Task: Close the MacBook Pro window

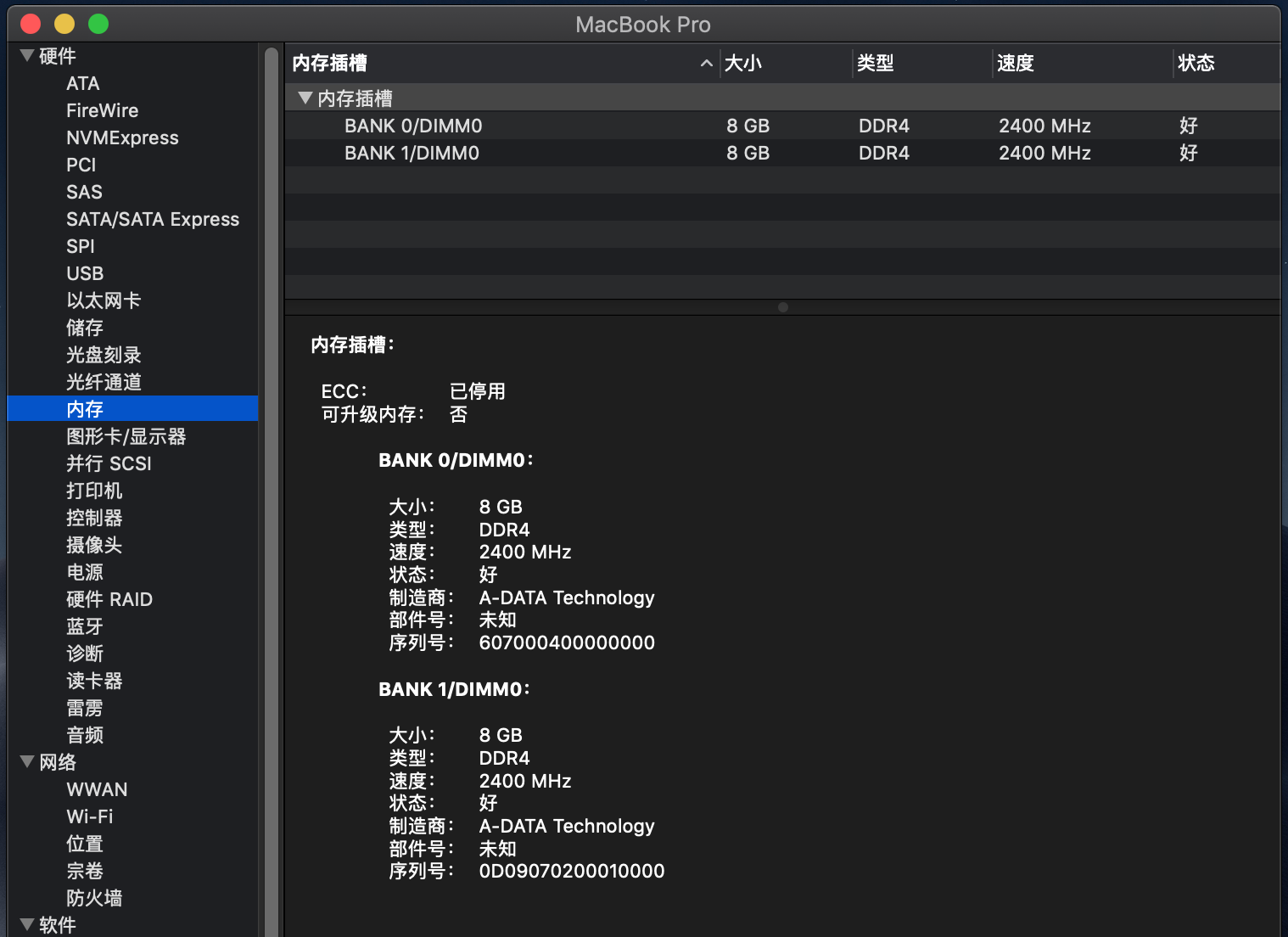Action: coord(31,24)
